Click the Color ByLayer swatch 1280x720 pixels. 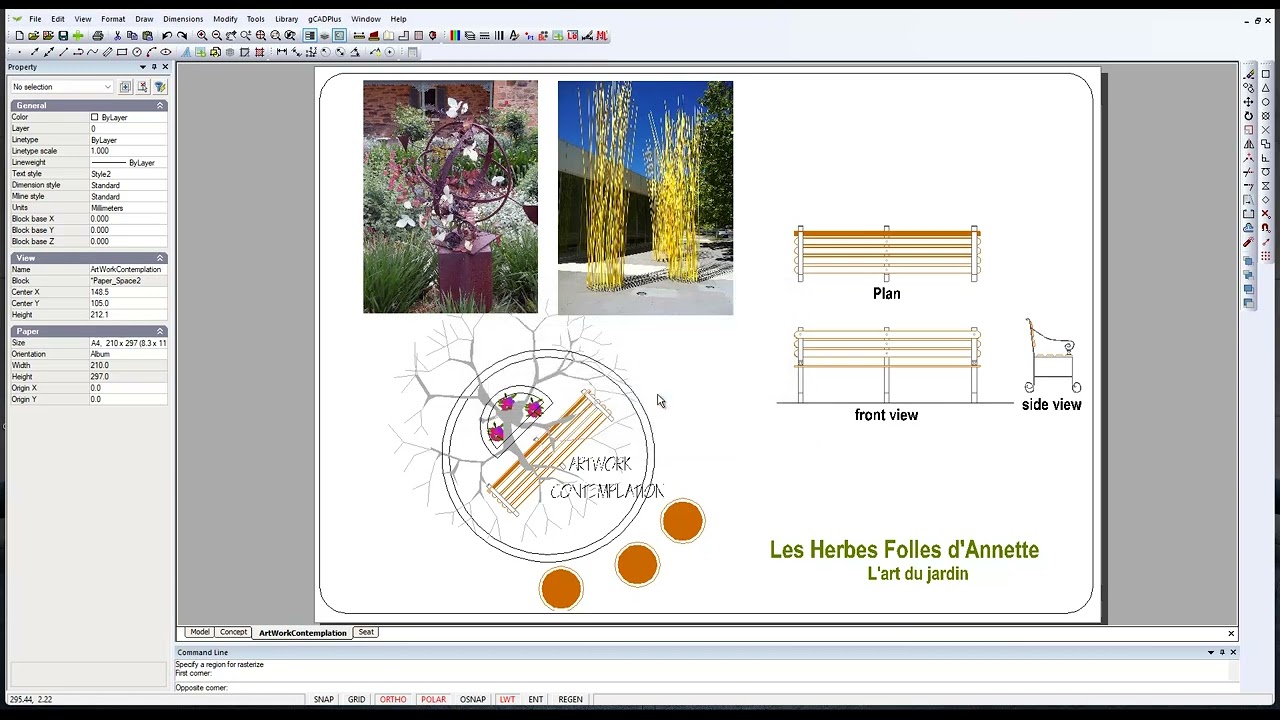point(95,117)
